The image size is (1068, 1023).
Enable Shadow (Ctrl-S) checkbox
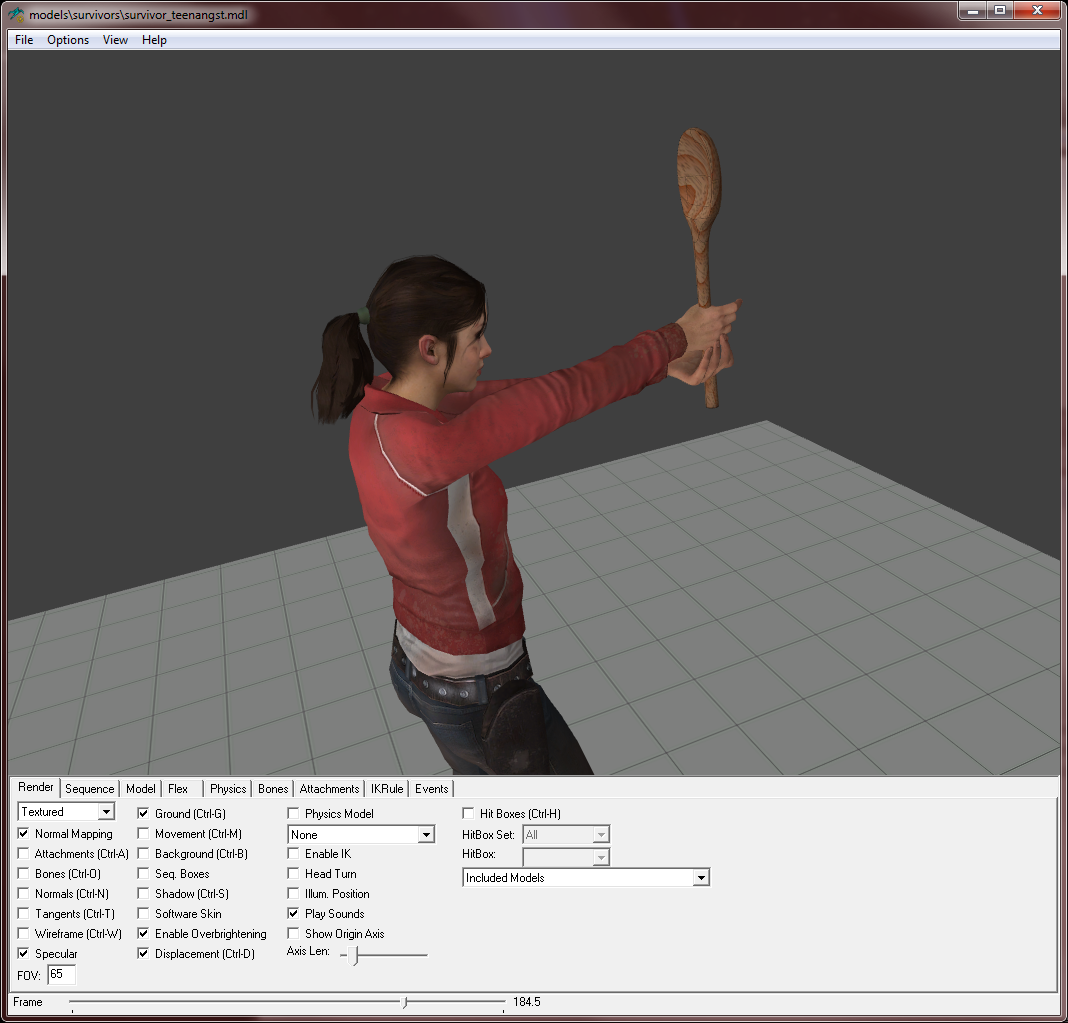point(143,894)
